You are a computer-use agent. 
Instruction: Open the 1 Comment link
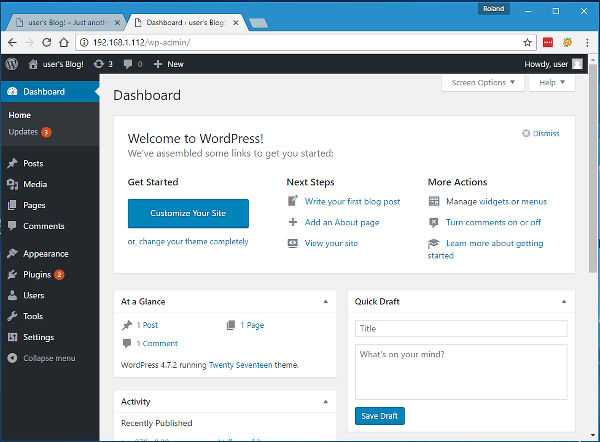(x=157, y=343)
